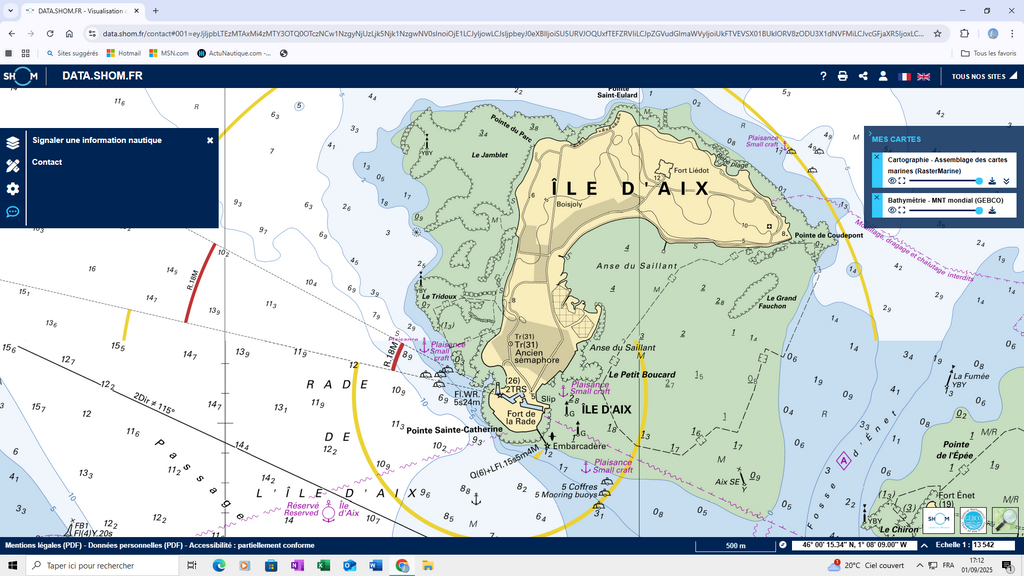Toggle visibility of Cartographie RasterMarine layer
This screenshot has height=576, width=1024.
(x=892, y=181)
